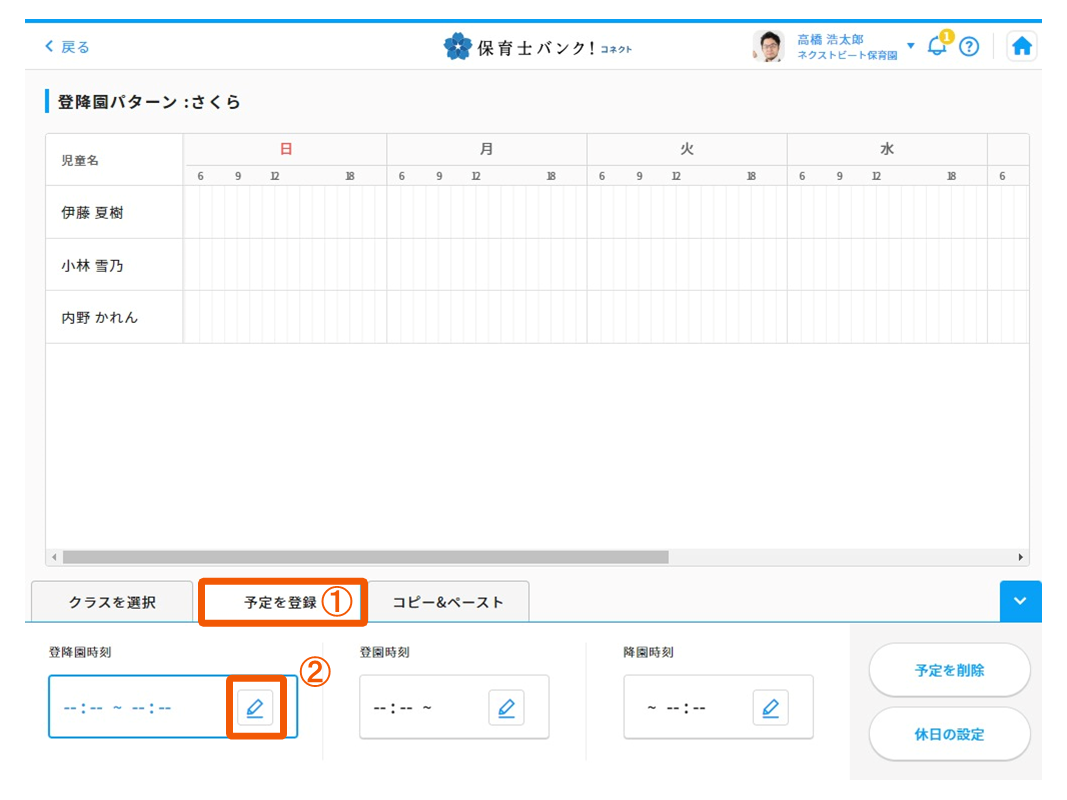
Task: Expand the user account dropdown arrow
Action: (910, 46)
